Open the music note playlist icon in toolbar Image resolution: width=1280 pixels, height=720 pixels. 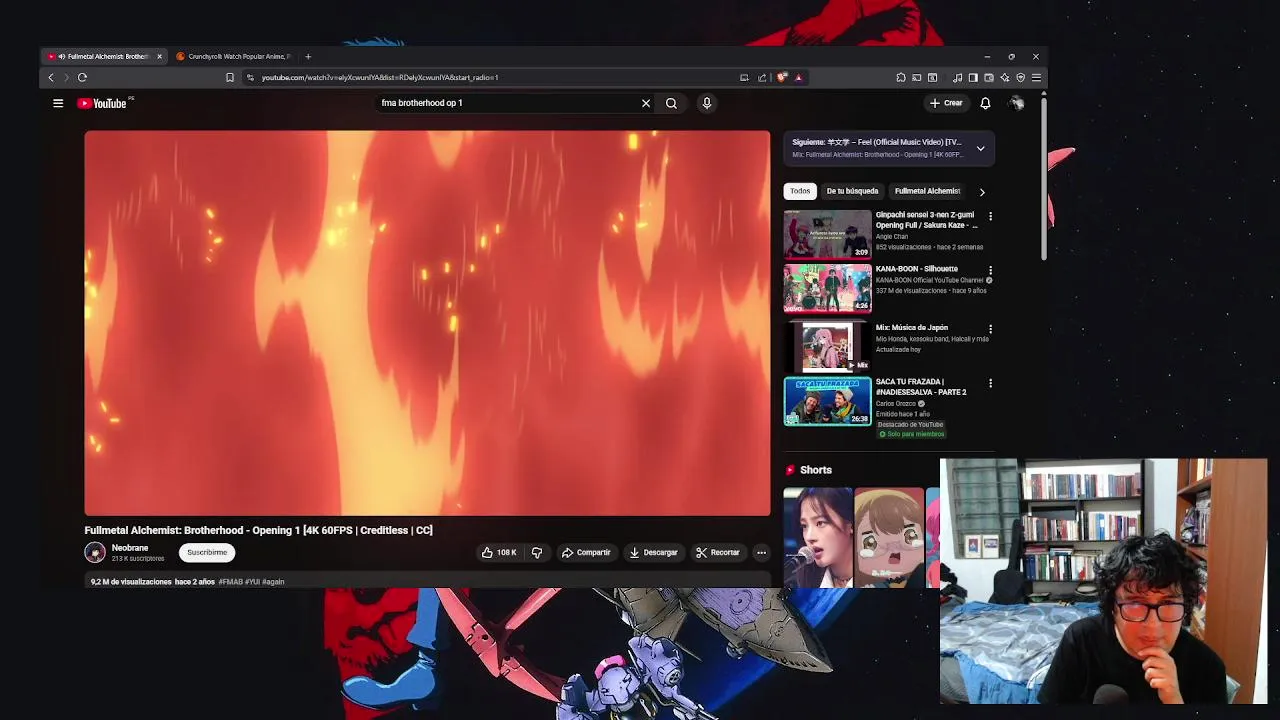[x=957, y=77]
